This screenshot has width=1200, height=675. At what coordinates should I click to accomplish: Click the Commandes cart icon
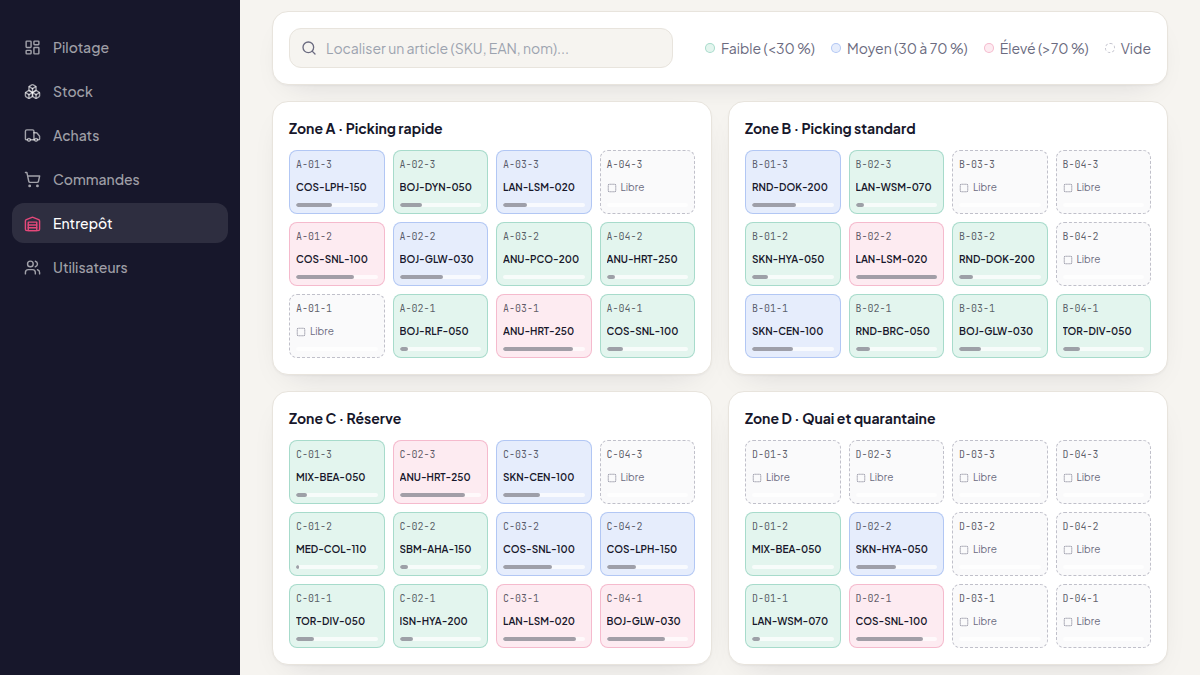click(33, 180)
